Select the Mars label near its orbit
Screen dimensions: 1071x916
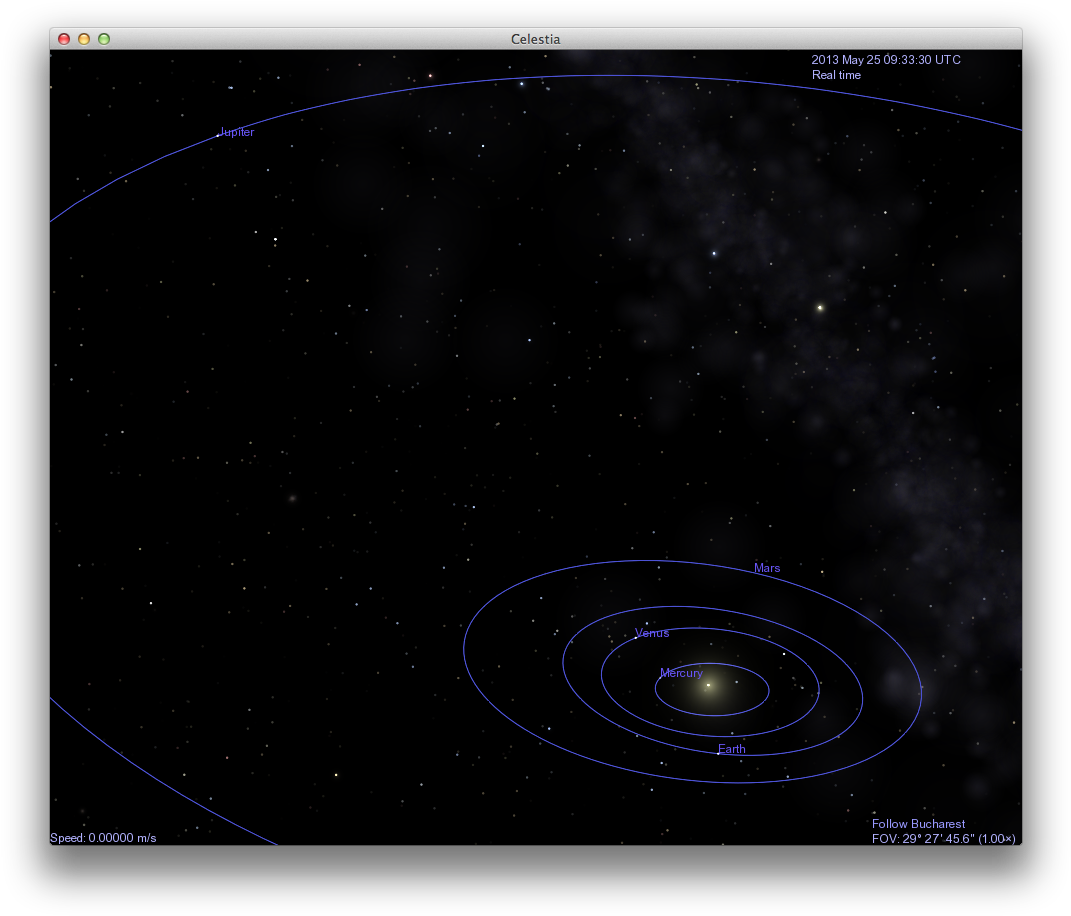(x=767, y=568)
